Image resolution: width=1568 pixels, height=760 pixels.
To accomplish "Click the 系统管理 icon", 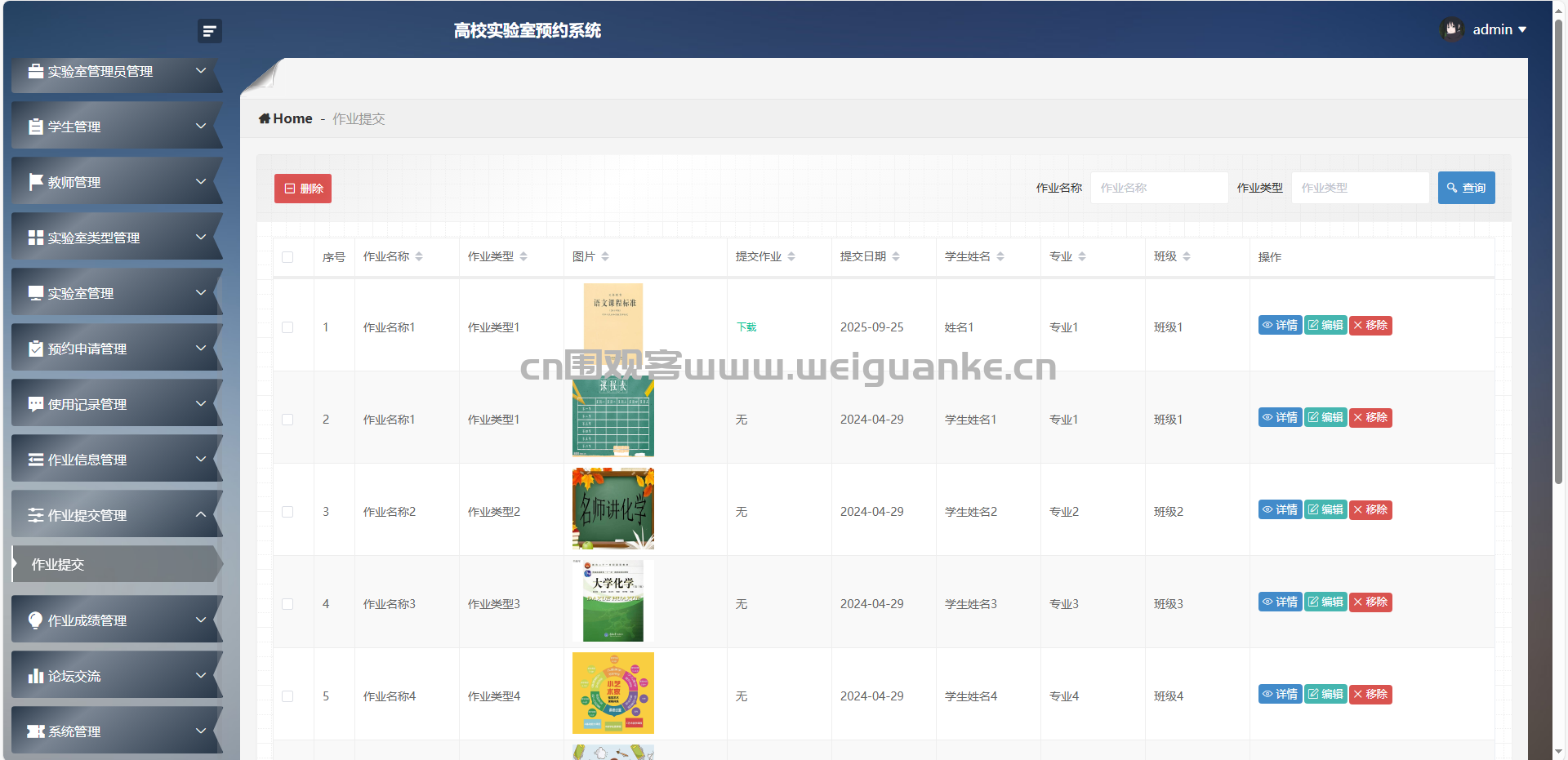I will point(36,731).
